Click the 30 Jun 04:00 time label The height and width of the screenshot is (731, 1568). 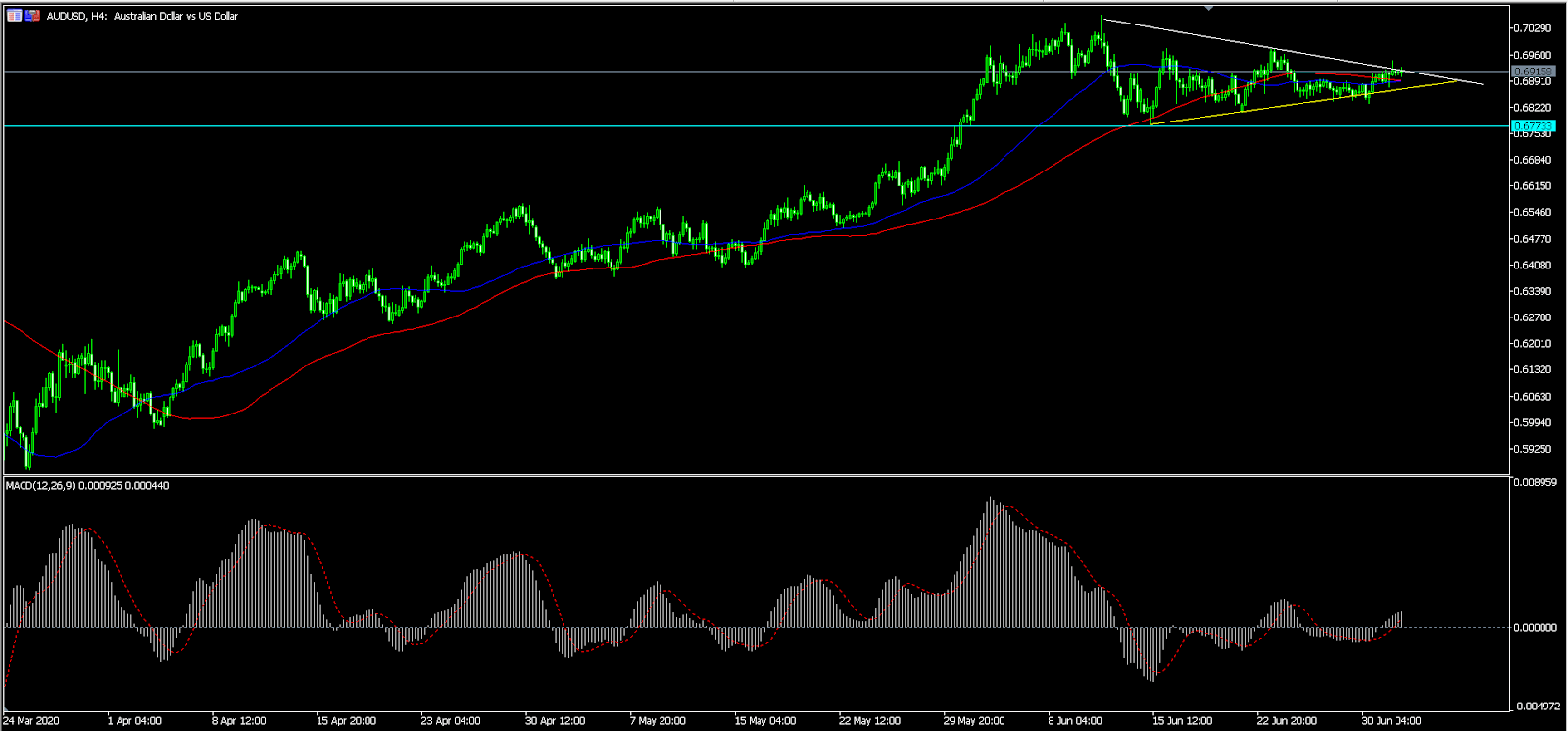point(1391,721)
